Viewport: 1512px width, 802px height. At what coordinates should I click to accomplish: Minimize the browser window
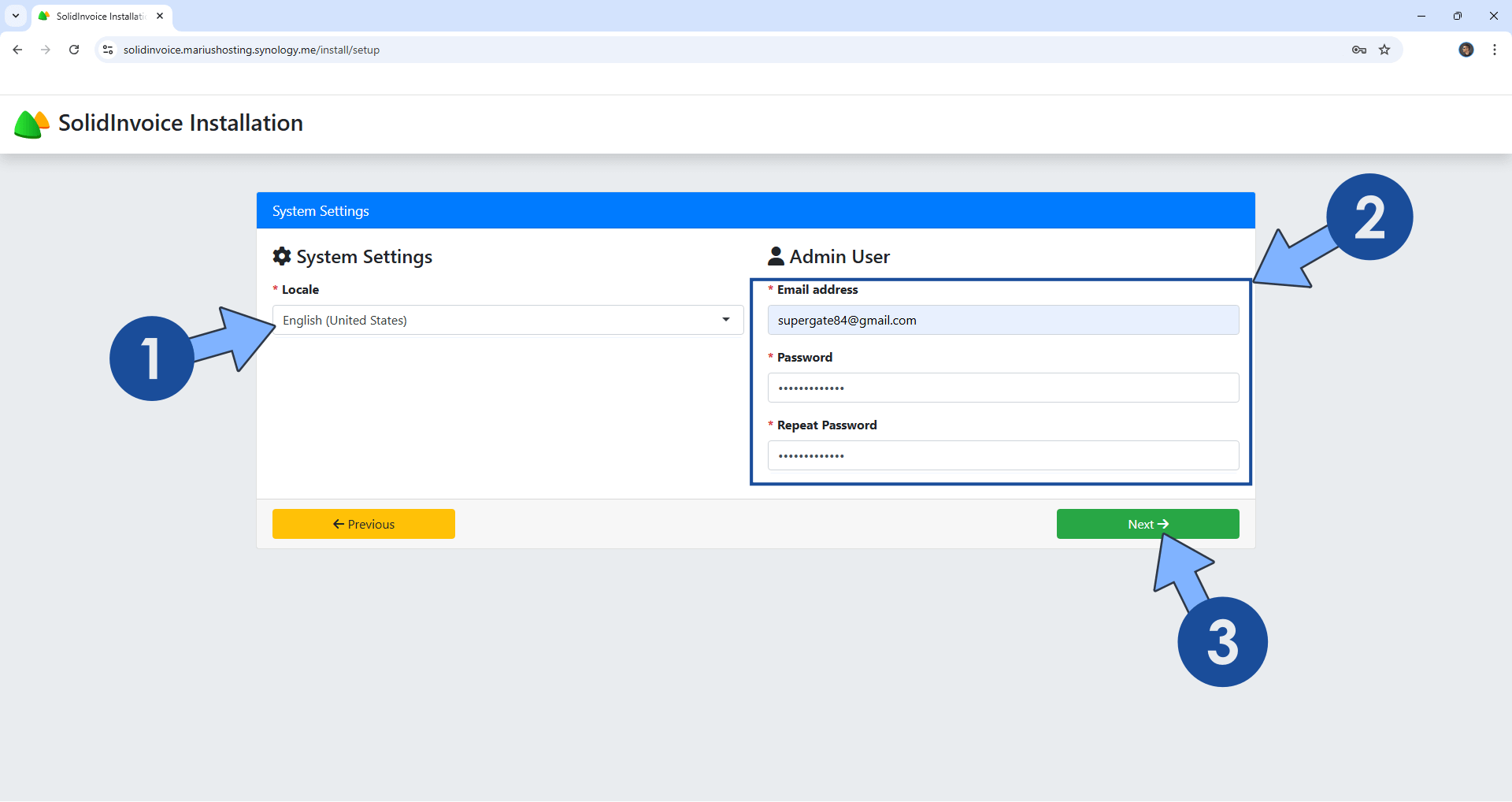pyautogui.click(x=1421, y=16)
